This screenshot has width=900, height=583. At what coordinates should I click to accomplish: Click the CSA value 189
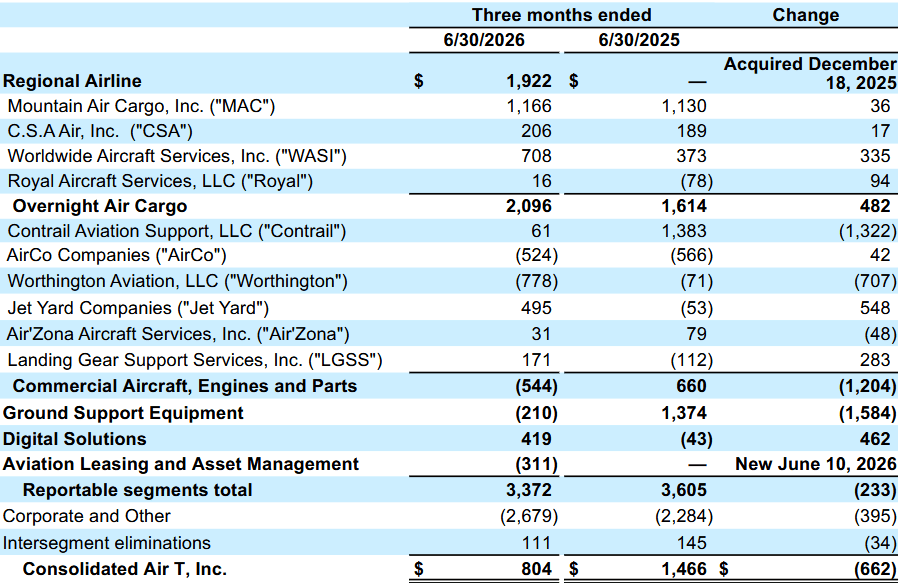click(x=691, y=131)
